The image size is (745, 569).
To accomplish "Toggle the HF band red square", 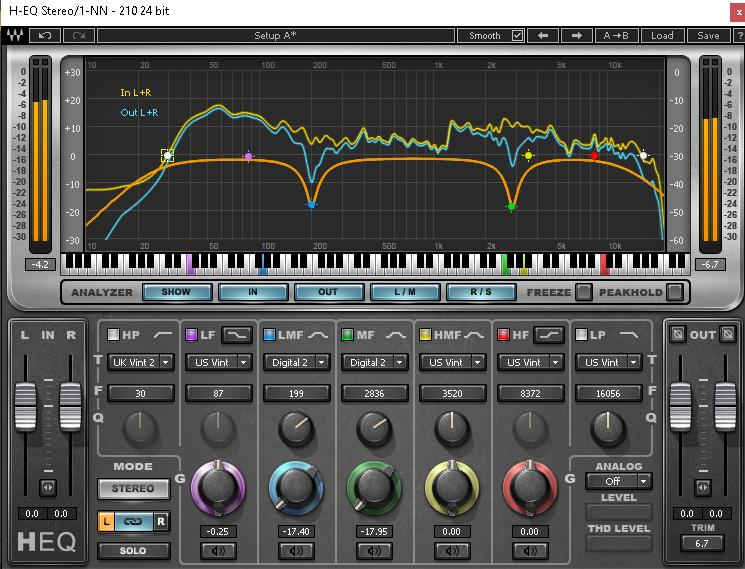I will 503,335.
